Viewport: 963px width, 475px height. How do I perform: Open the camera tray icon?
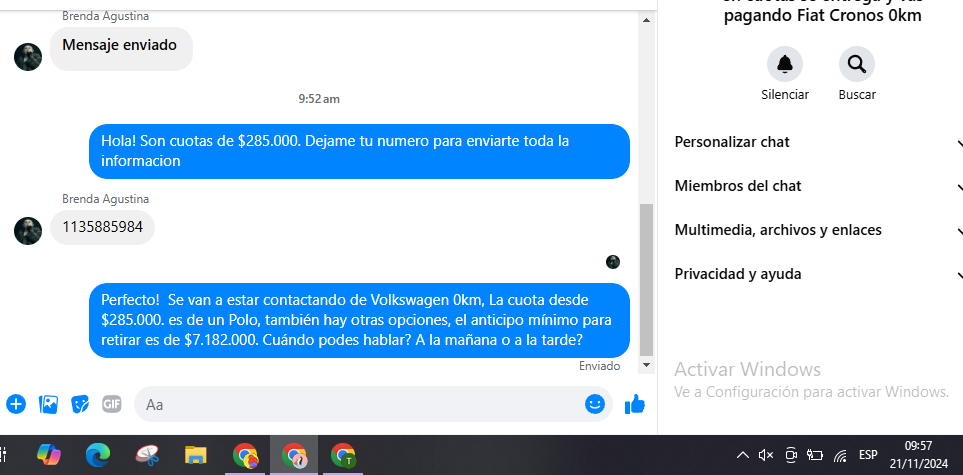[x=791, y=455]
